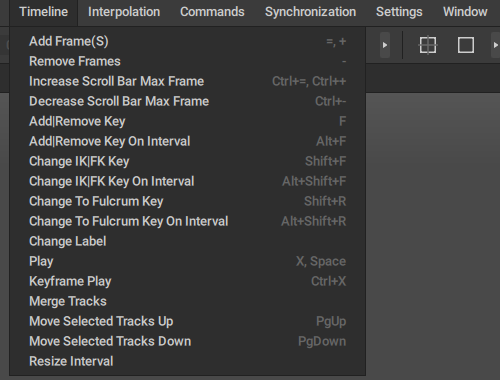
Task: Select the four-viewport layout icon
Action: click(427, 45)
